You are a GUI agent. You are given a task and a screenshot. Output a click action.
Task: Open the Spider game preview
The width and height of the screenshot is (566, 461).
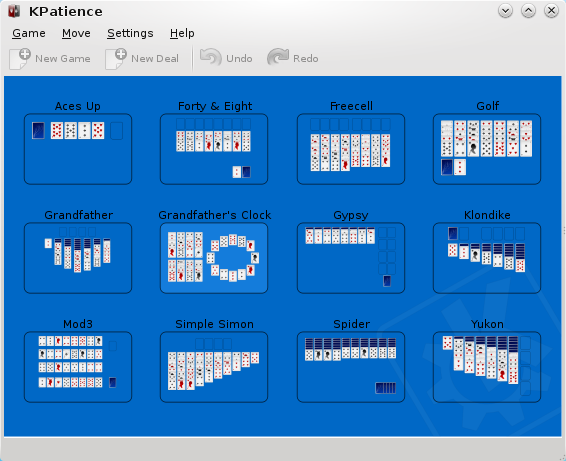tap(351, 367)
